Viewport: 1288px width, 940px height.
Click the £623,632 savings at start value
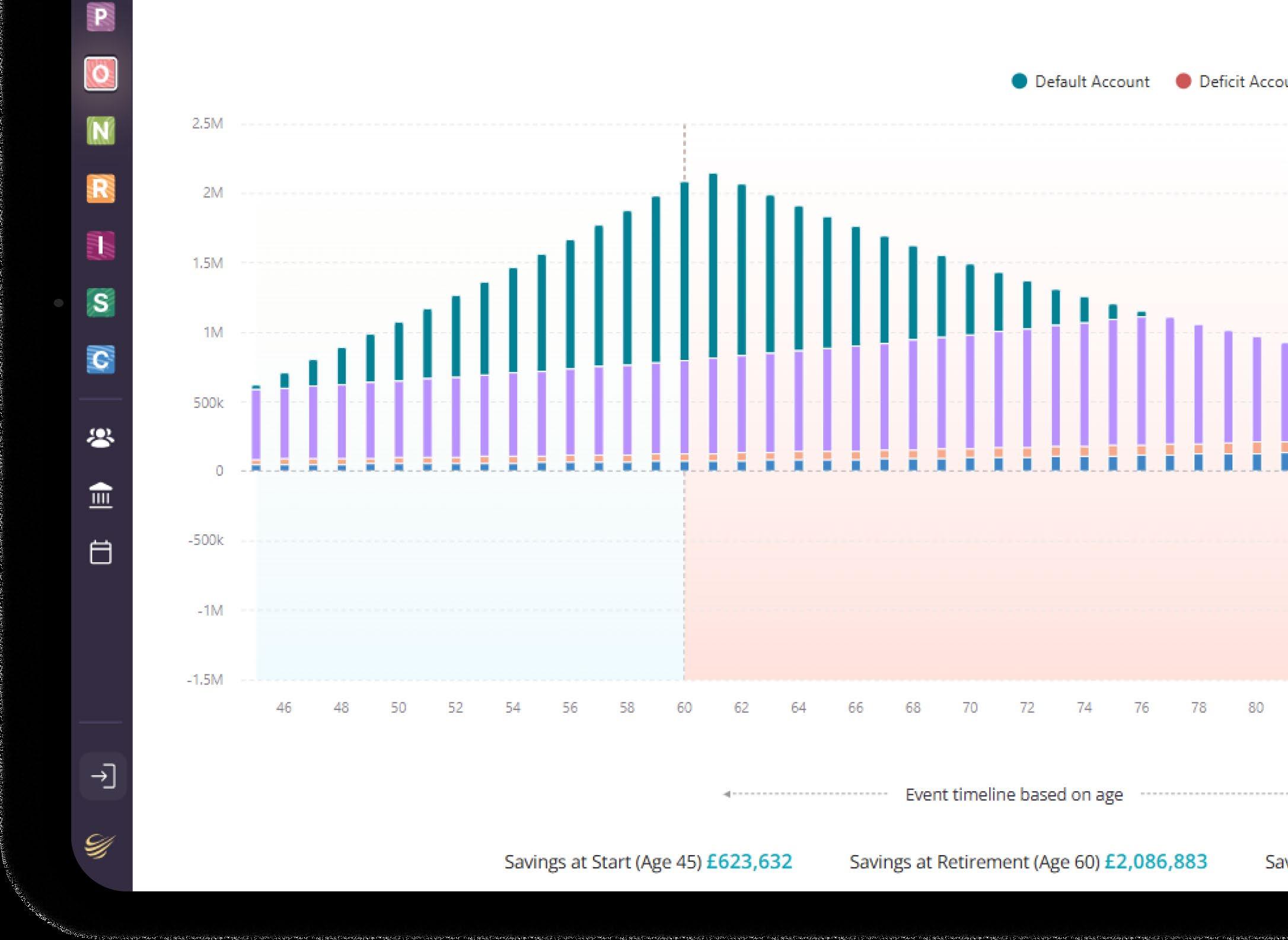click(x=749, y=862)
